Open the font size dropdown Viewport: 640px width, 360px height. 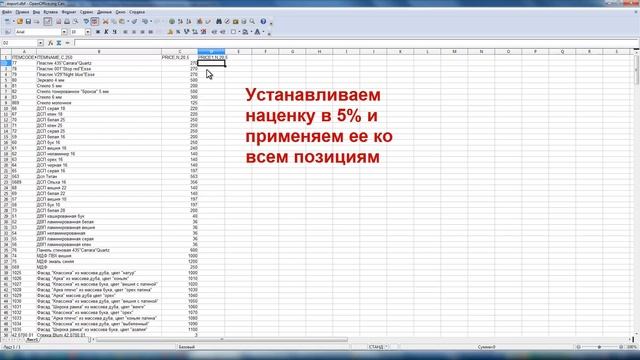click(88, 32)
